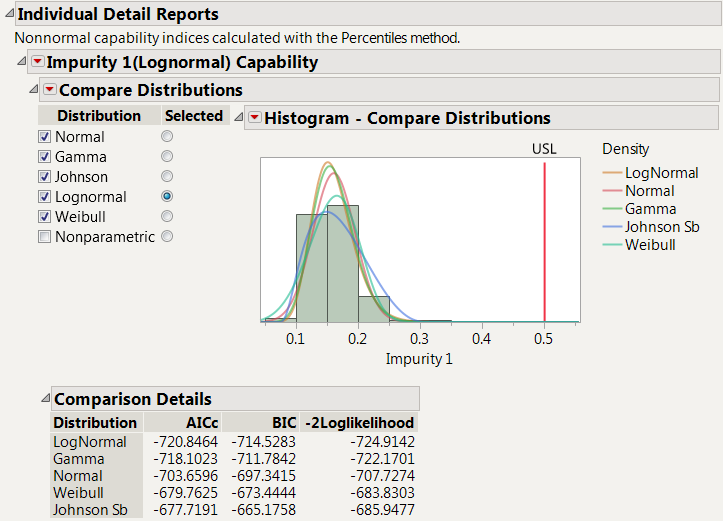Click the Johnson Sb row in Comparison Details

[234, 510]
